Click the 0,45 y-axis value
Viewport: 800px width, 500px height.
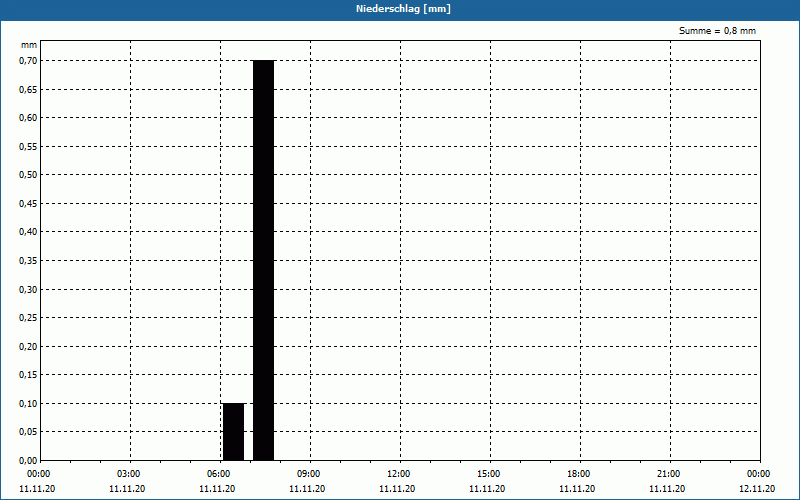pyautogui.click(x=28, y=204)
